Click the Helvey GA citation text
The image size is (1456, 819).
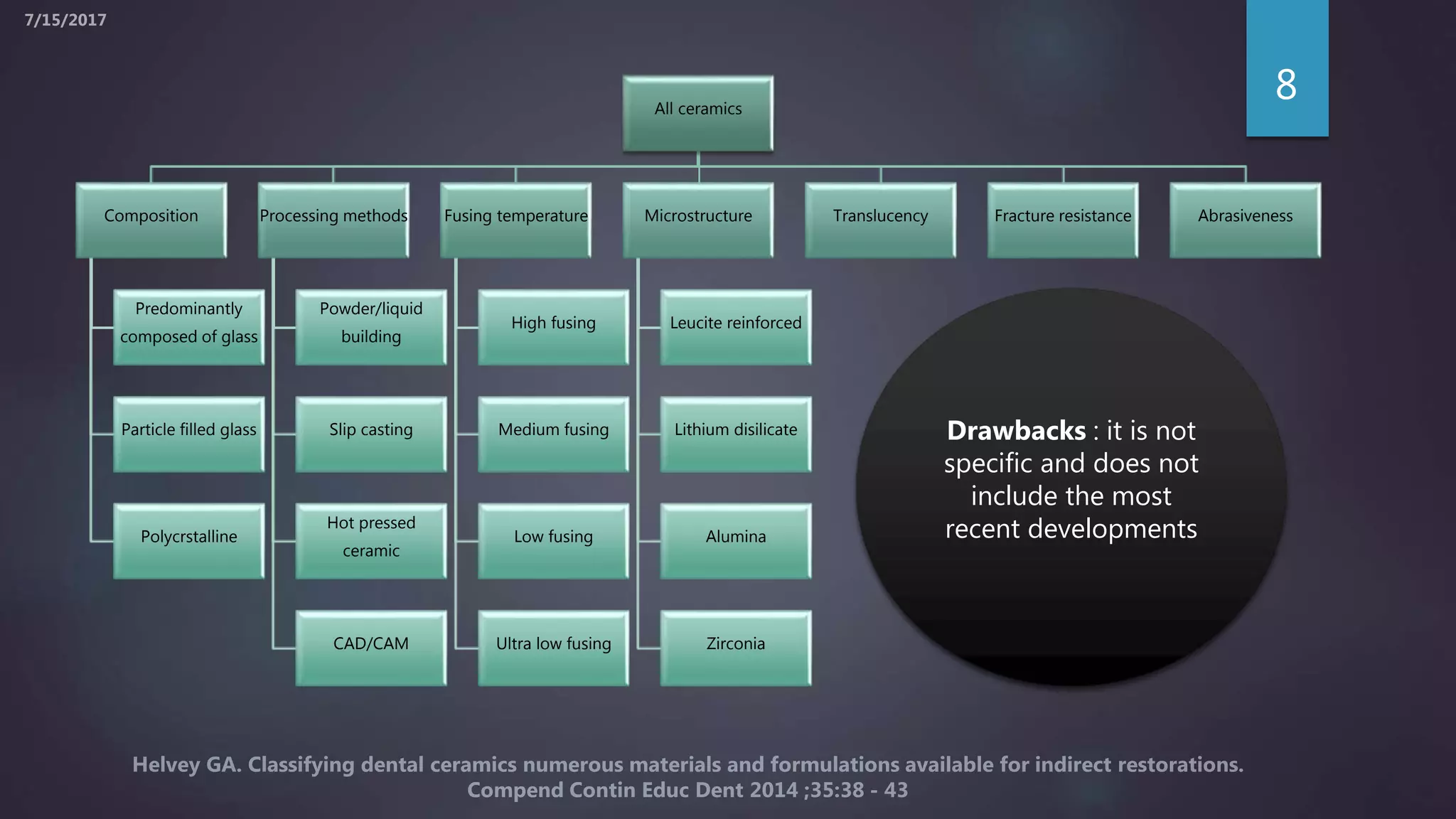[x=687, y=776]
